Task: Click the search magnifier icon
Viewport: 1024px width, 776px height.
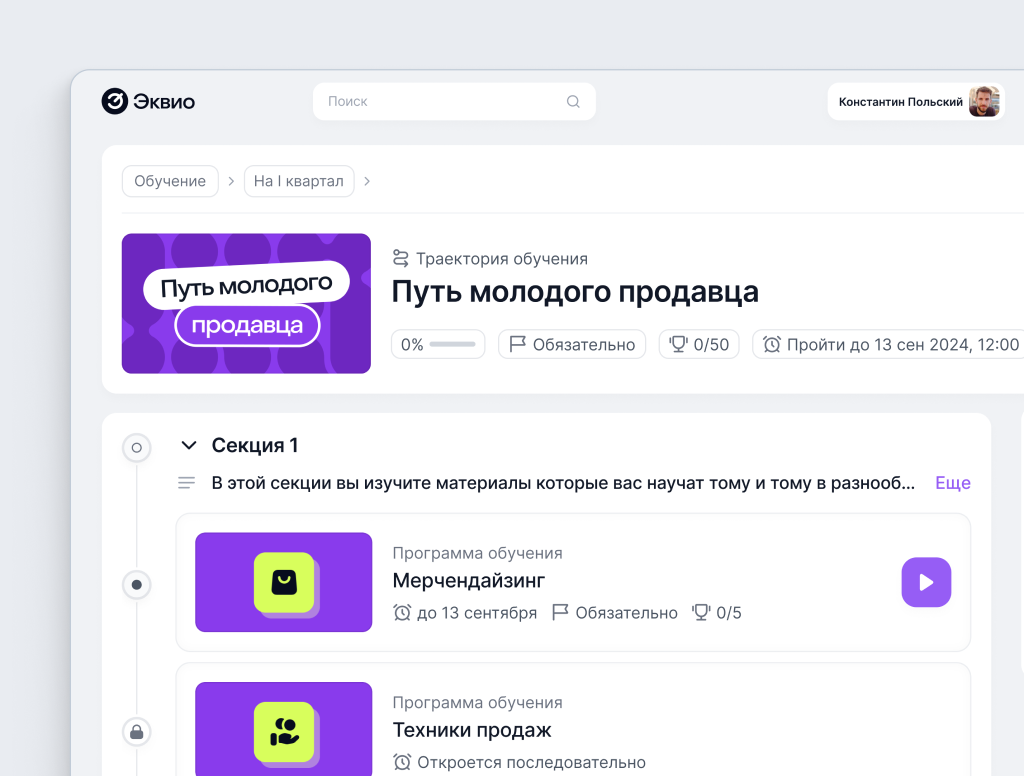Action: coord(572,101)
